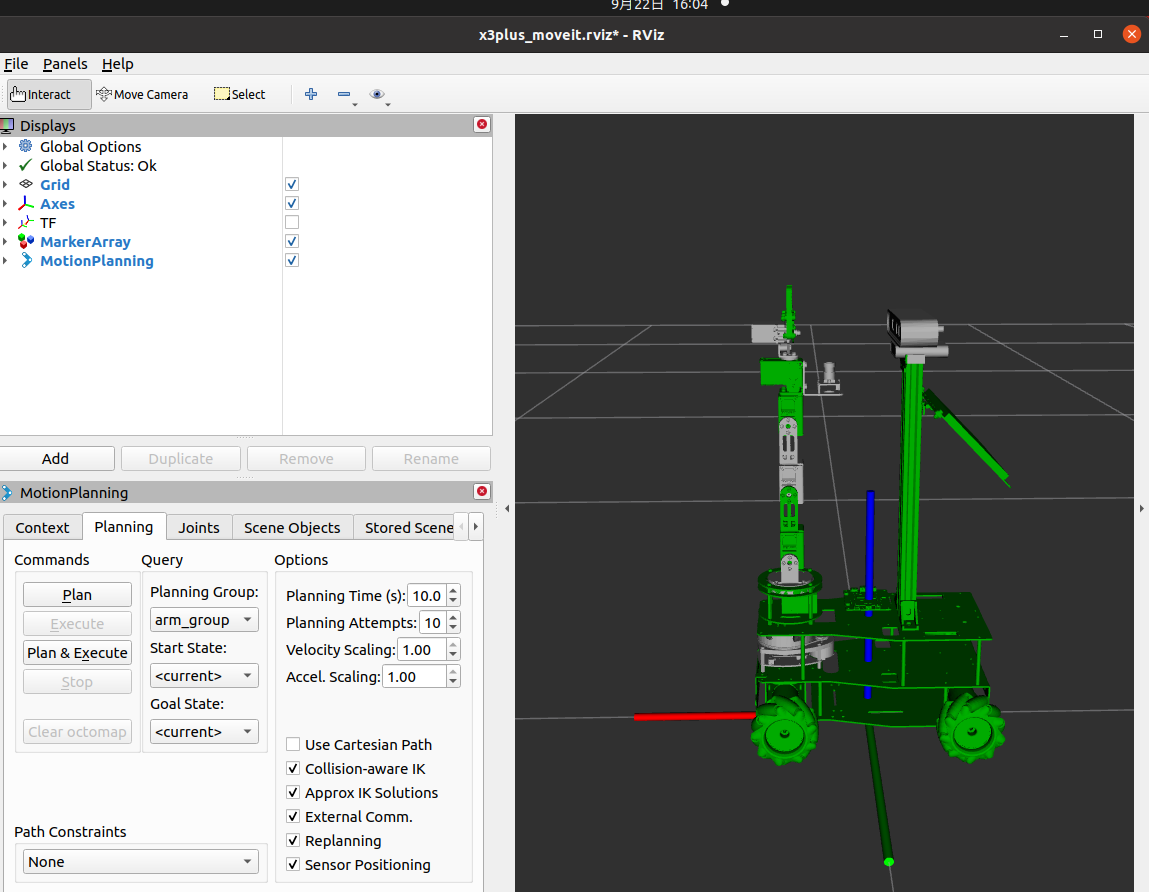Expand the Grid tree item
1149x892 pixels.
click(x=5, y=185)
